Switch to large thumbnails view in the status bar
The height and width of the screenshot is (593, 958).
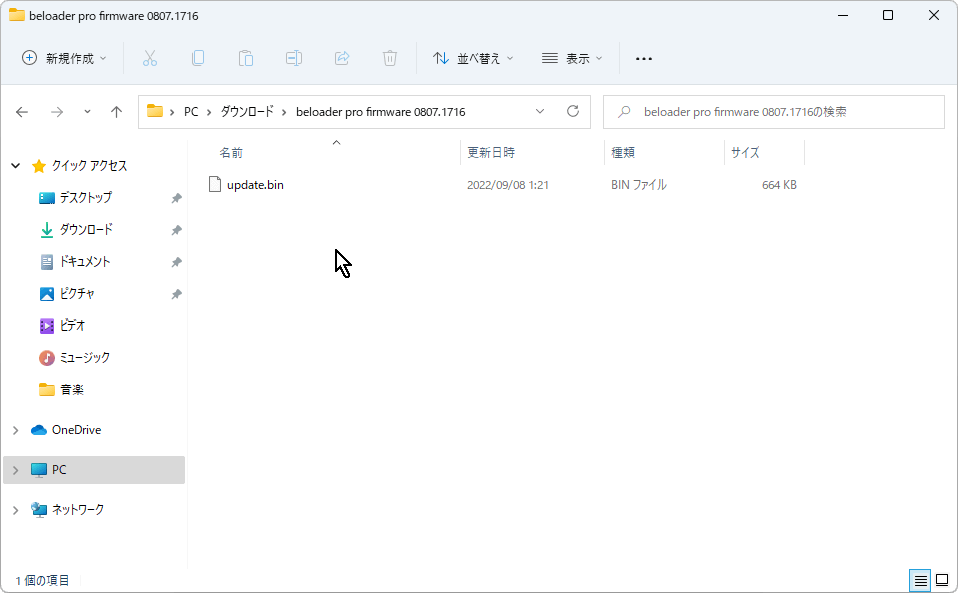pyautogui.click(x=942, y=580)
